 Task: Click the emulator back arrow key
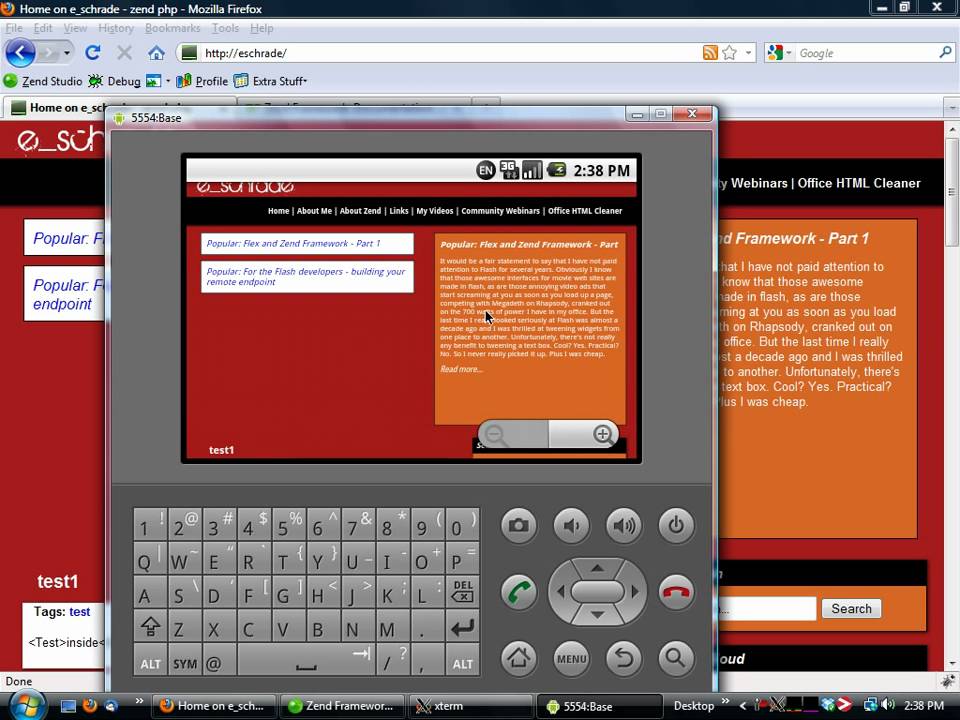click(624, 658)
